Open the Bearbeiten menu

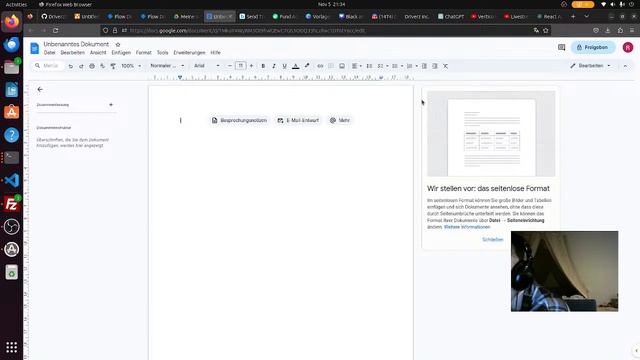coord(73,53)
